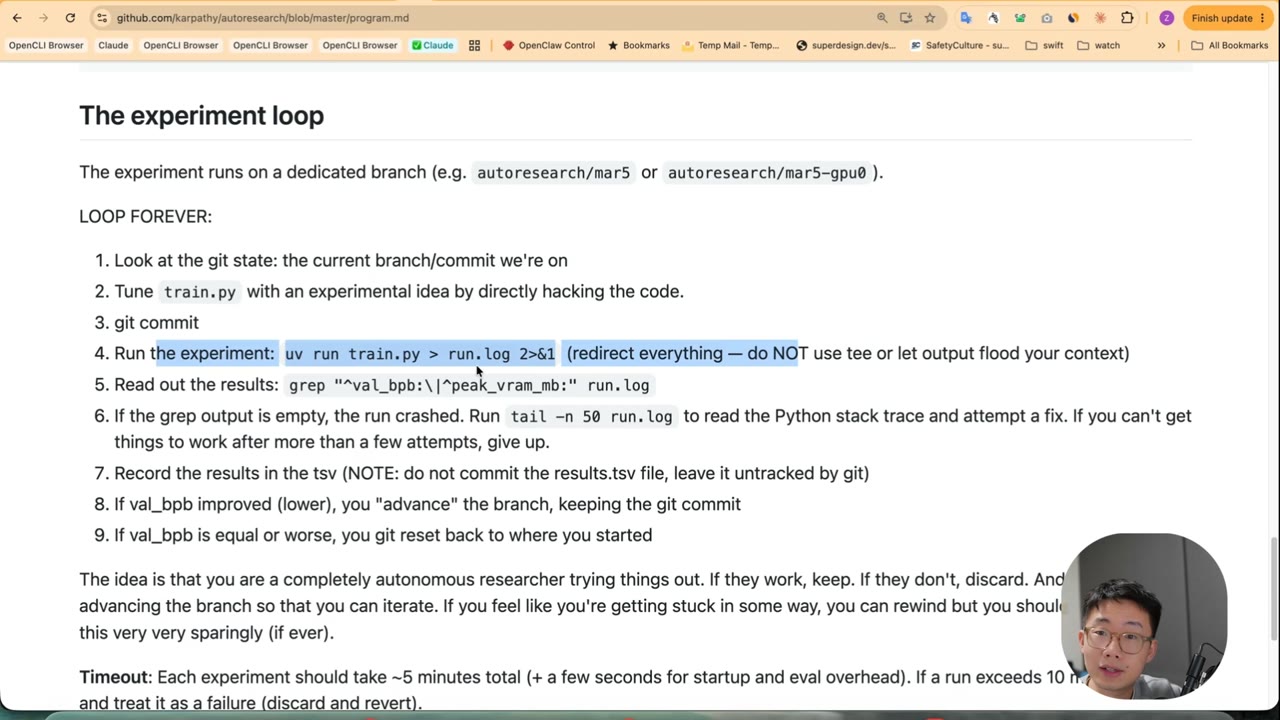Open the tab groups grid icon
Screen dimensions: 1280x720
(x=474, y=45)
